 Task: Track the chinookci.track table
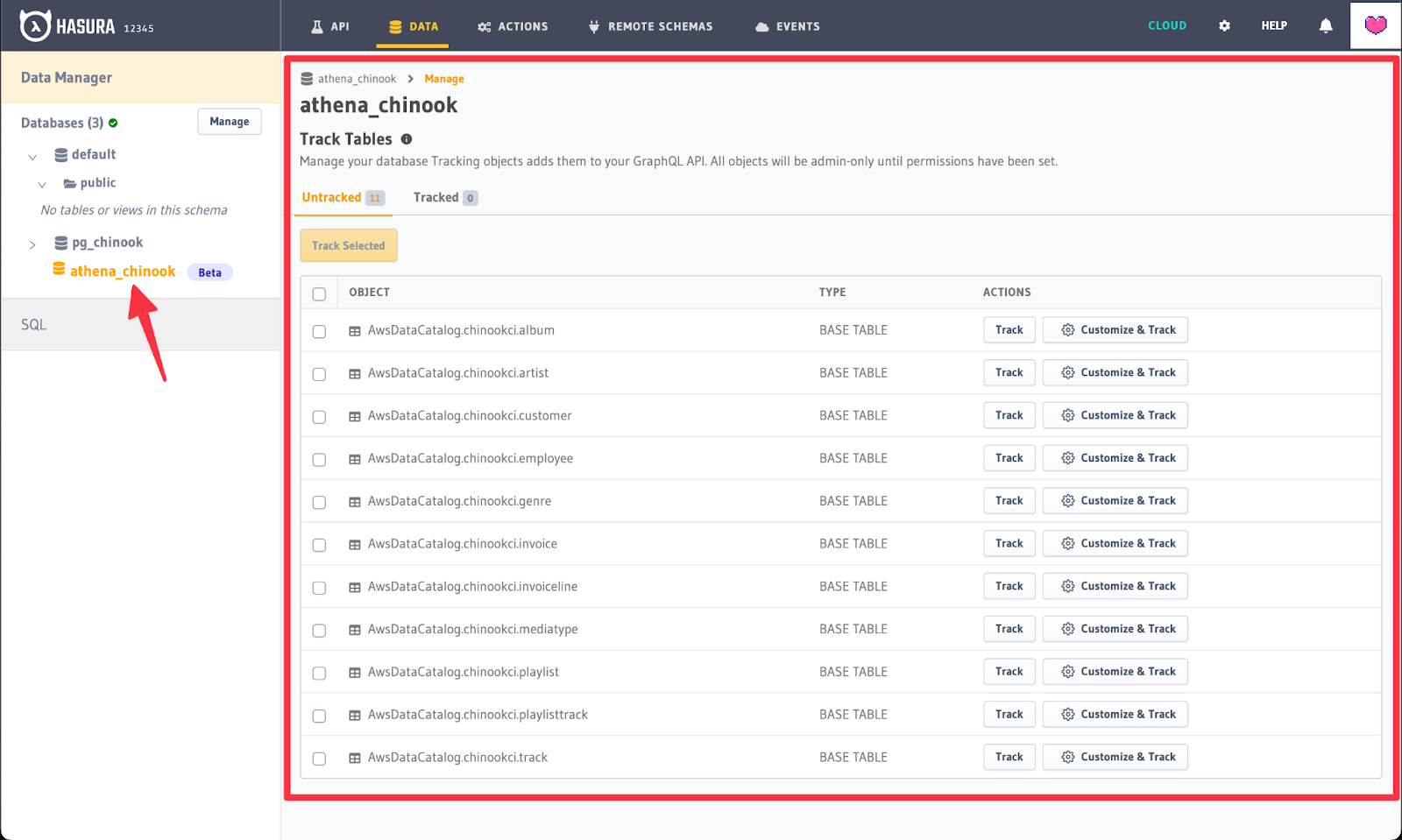[x=1009, y=758]
